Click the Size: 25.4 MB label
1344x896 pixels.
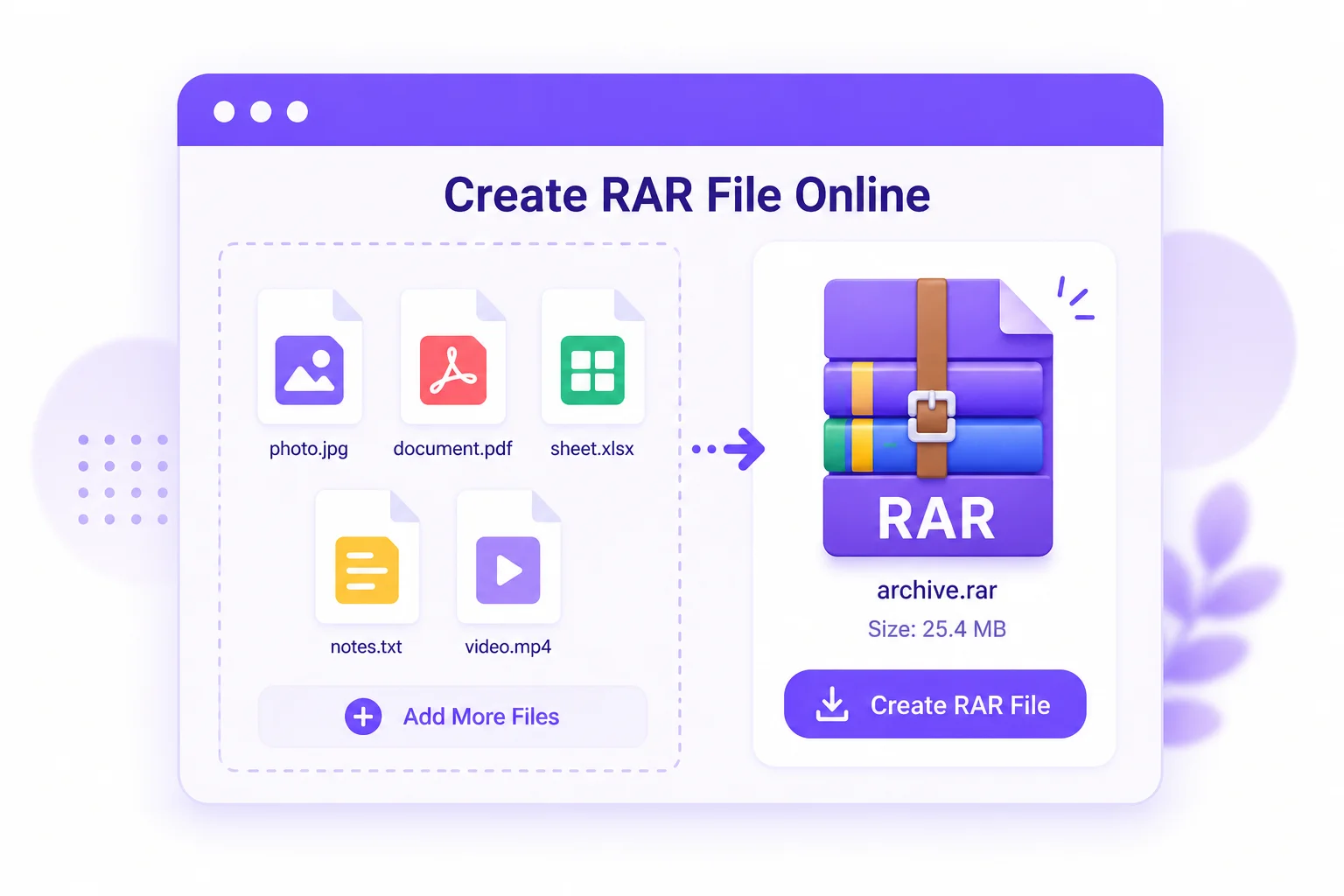coord(937,629)
